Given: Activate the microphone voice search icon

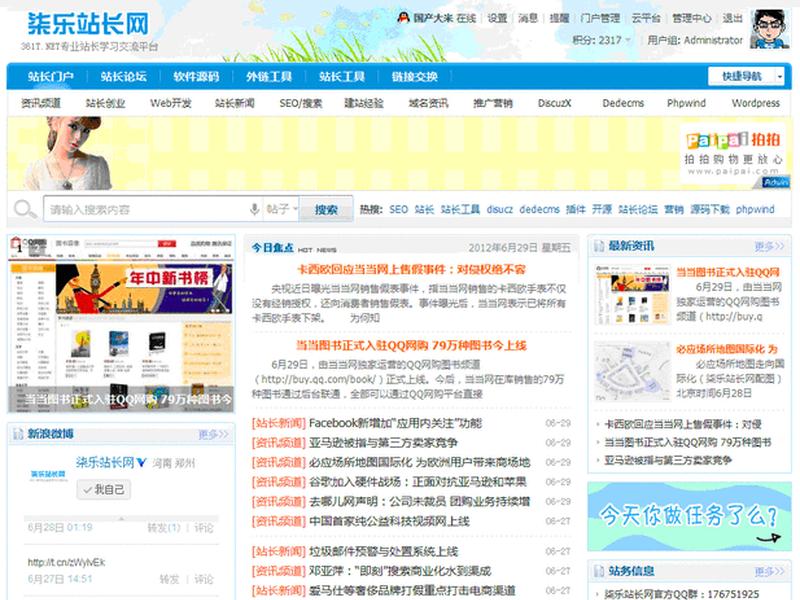Looking at the screenshot, I should (254, 209).
